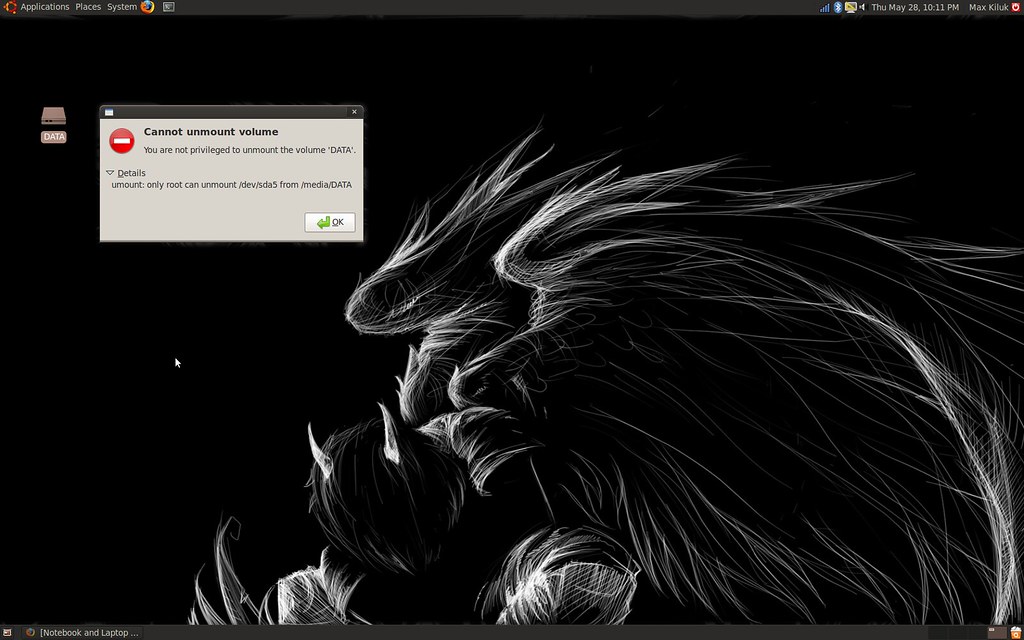Open the Places menu
Viewport: 1024px width, 640px height.
pyautogui.click(x=88, y=7)
